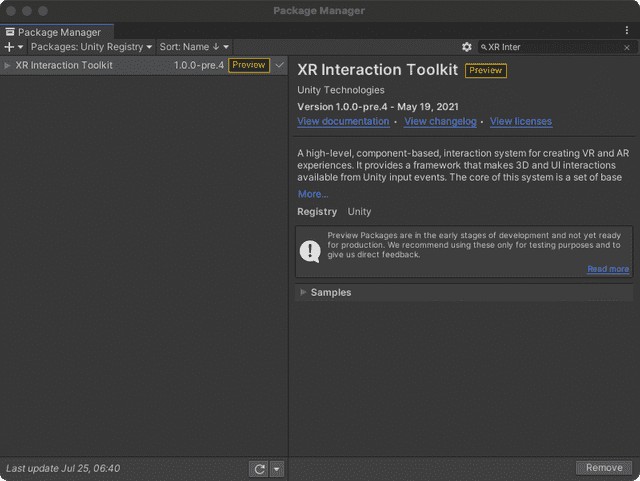Open the three-dot window options menu
This screenshot has height=481, width=640.
pos(627,31)
